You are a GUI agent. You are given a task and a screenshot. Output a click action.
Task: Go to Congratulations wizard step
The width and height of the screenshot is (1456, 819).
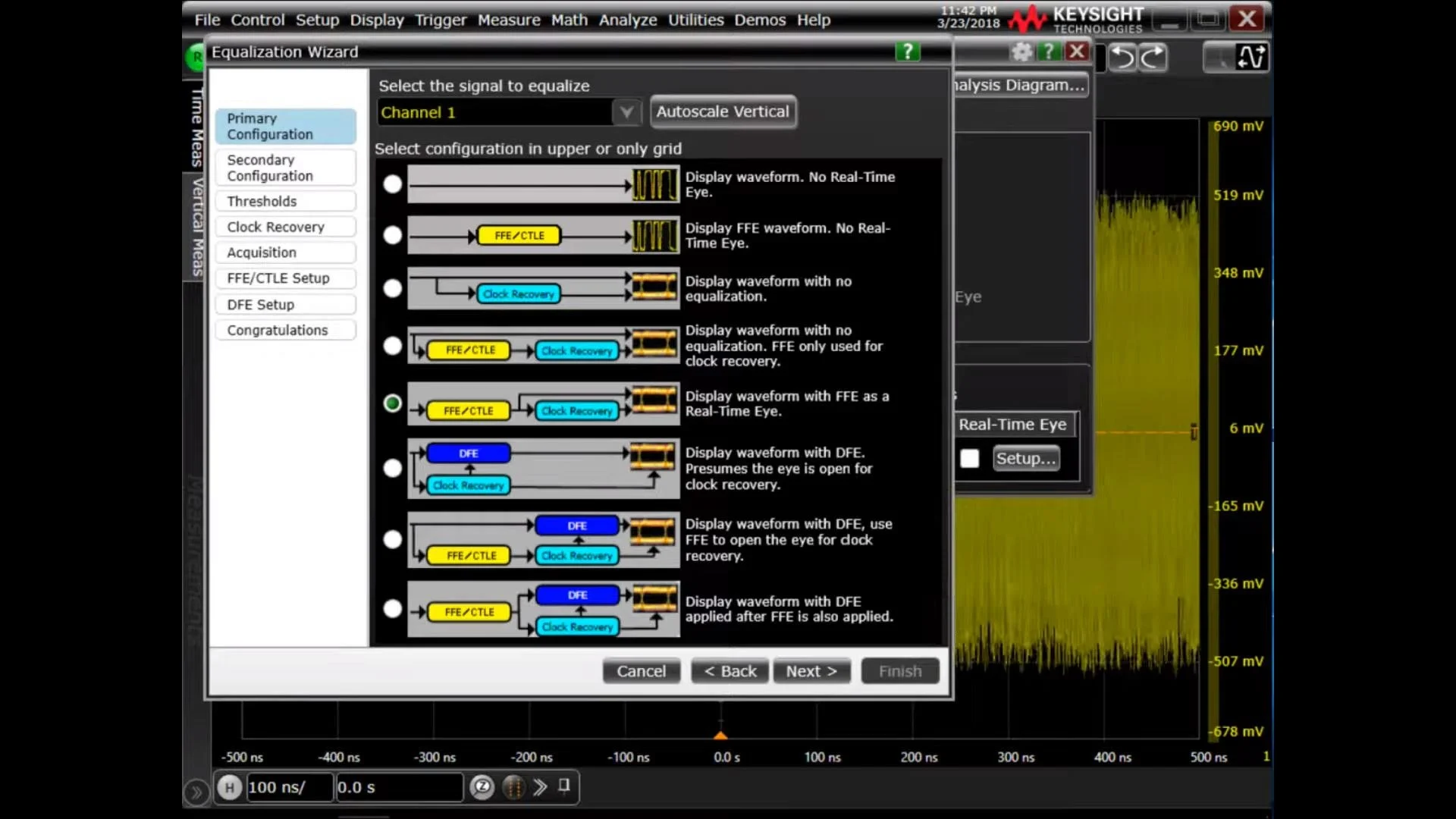(285, 330)
